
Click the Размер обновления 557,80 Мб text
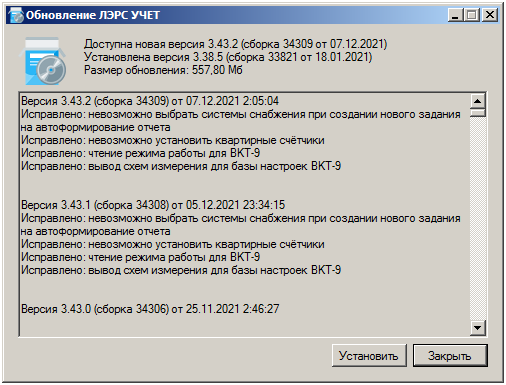click(x=163, y=70)
